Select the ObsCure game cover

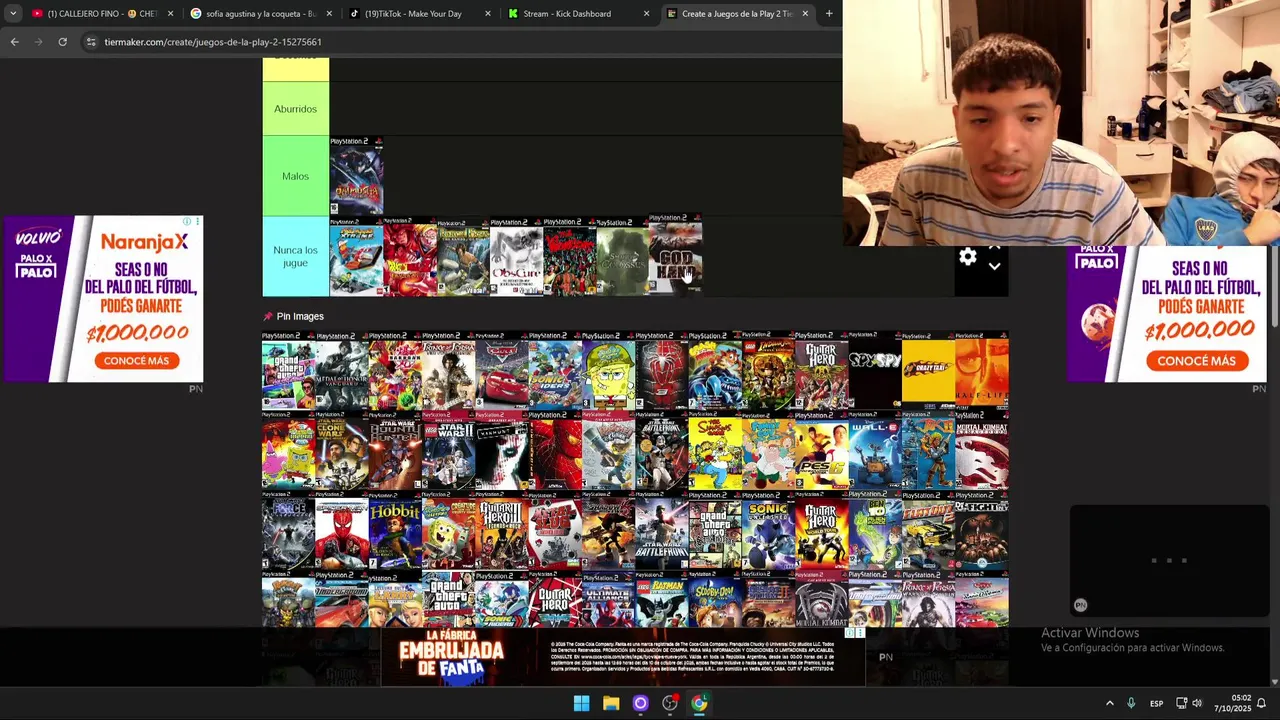(x=516, y=257)
